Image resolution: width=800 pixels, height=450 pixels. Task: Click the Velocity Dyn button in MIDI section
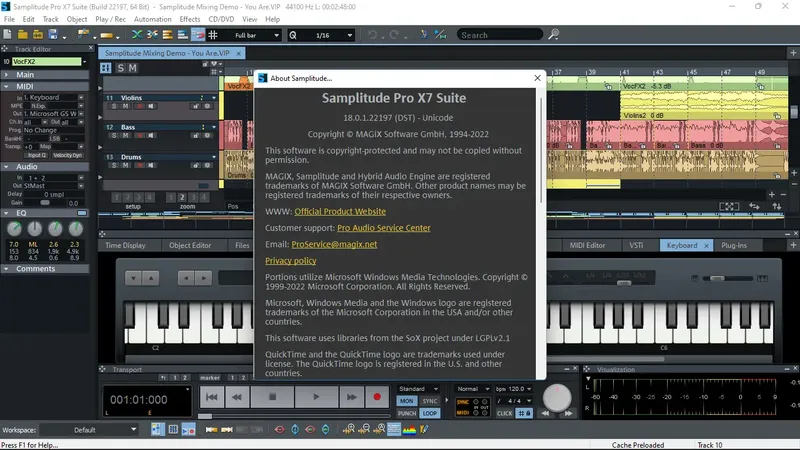[67, 155]
